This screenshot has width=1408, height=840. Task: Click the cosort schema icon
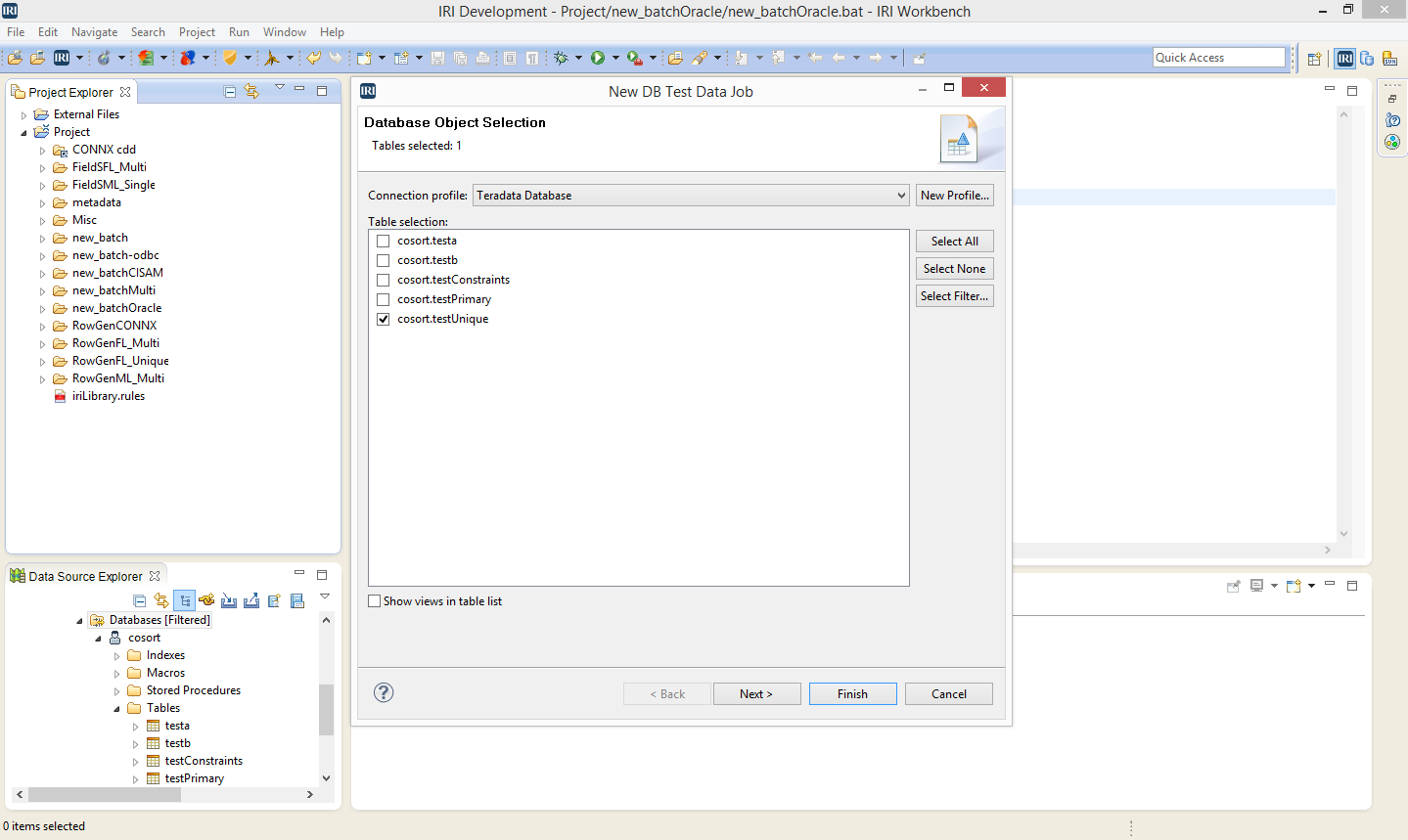[x=115, y=638]
